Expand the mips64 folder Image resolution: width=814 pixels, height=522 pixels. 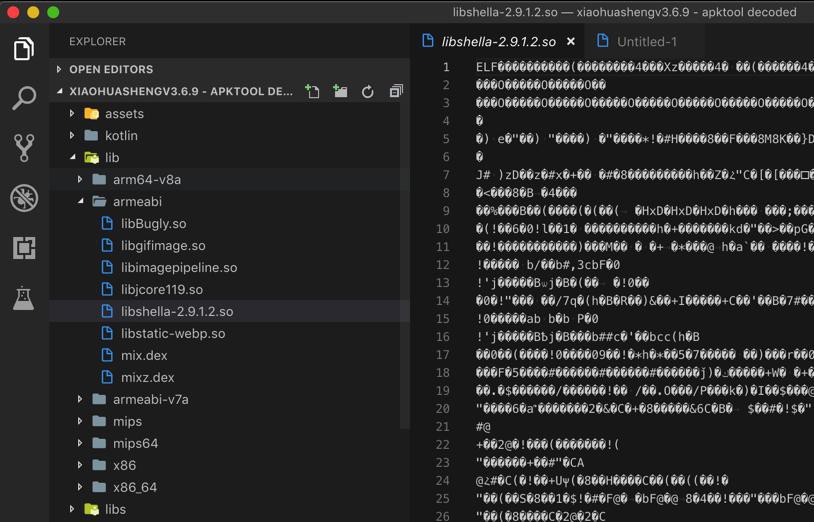(80, 443)
